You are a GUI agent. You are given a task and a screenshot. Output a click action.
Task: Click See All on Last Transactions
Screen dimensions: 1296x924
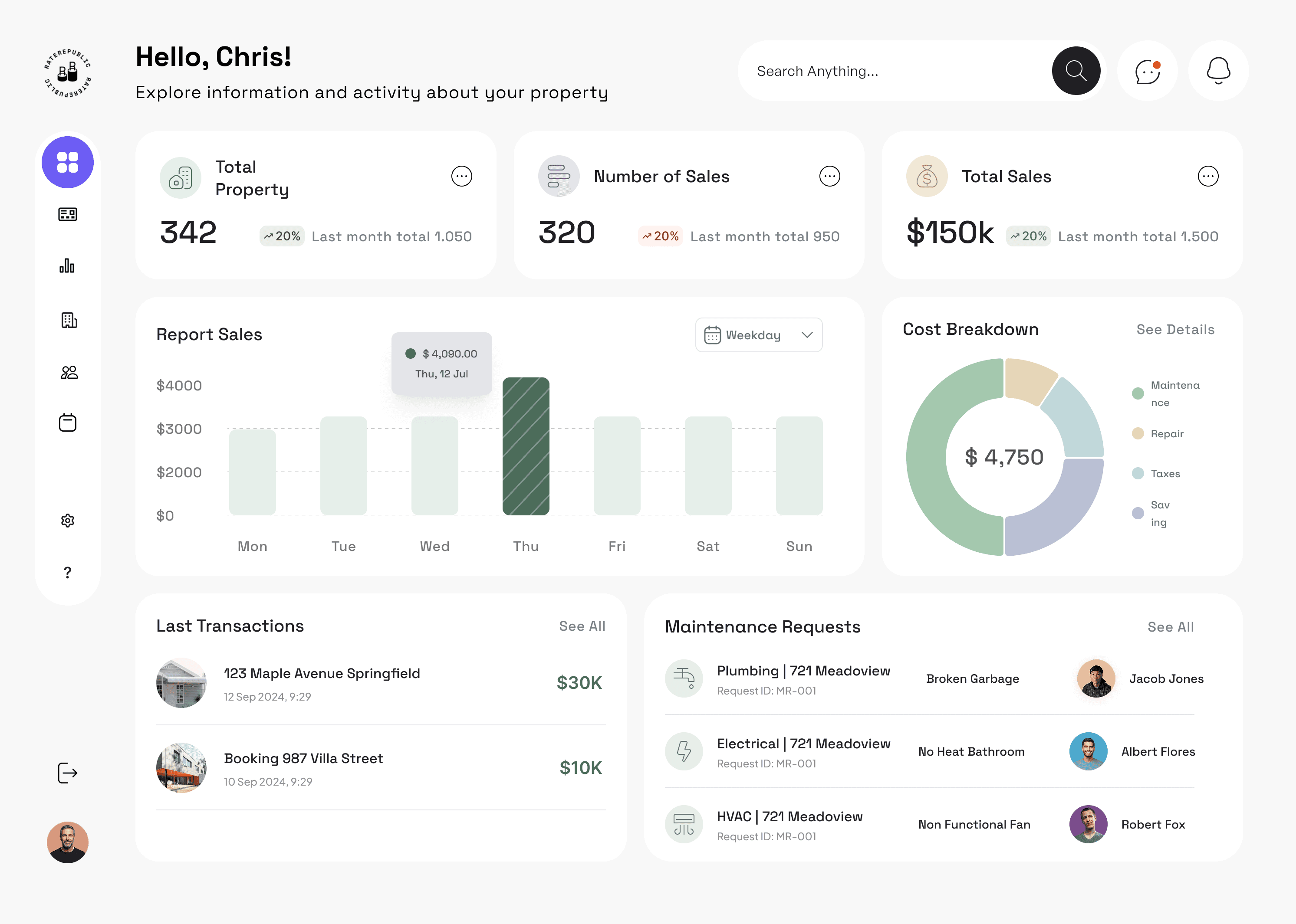(x=582, y=626)
